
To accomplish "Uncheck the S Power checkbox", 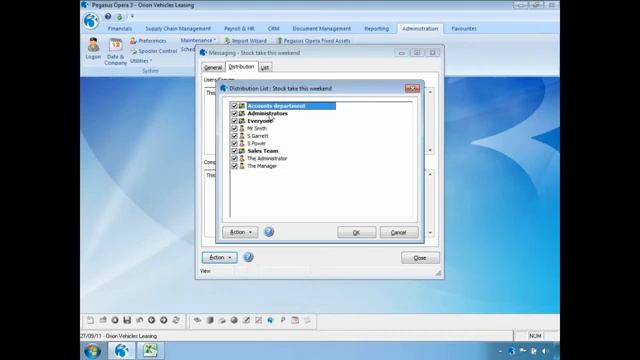I will [x=234, y=144].
